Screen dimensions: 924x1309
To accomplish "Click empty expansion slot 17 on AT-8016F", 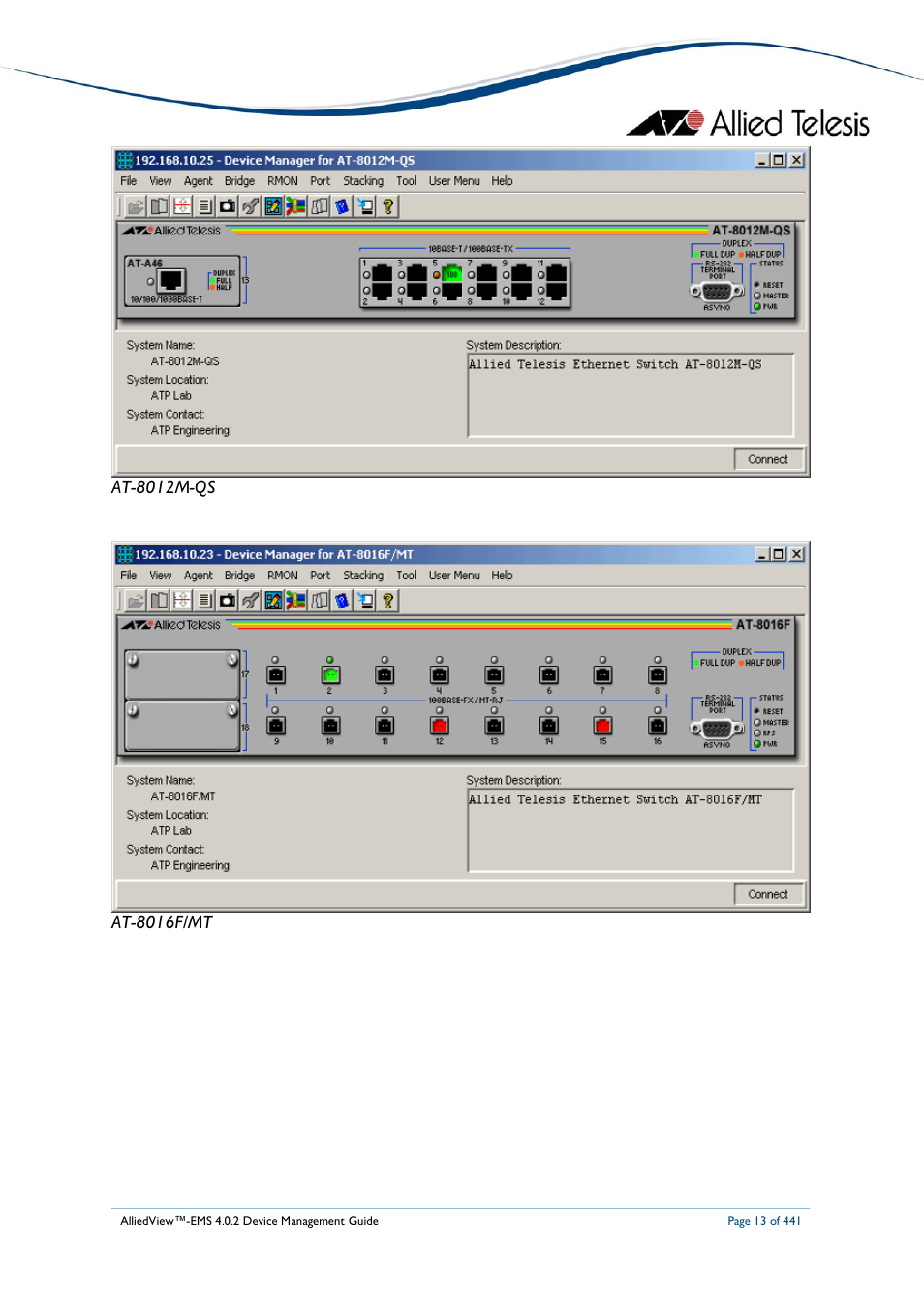I will (x=182, y=674).
